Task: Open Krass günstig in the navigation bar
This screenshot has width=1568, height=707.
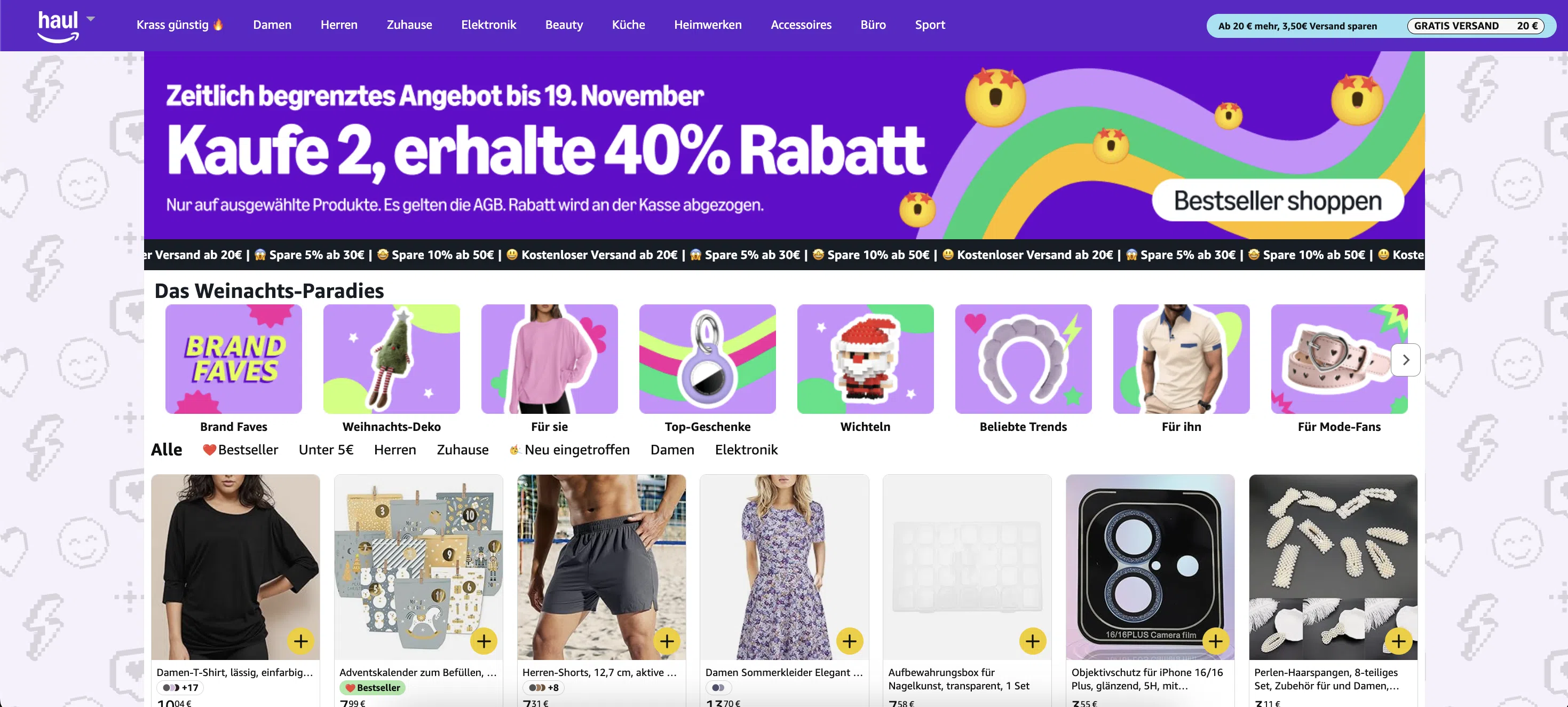Action: 180,25
